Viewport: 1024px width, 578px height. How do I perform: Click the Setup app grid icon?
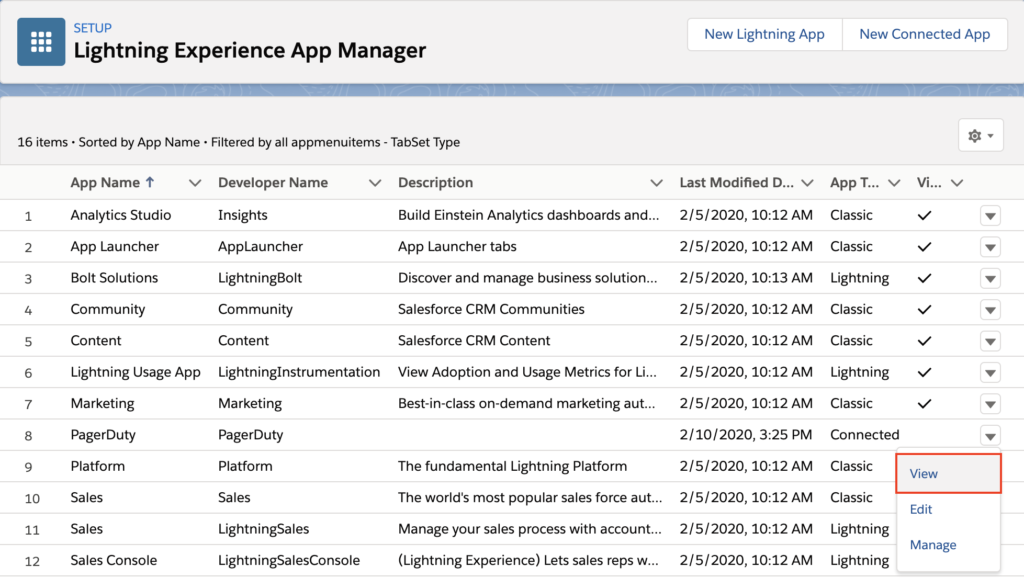pyautogui.click(x=41, y=42)
